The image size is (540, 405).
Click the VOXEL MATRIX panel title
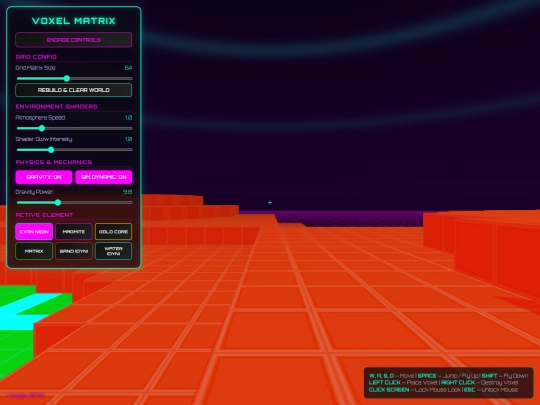(74, 21)
